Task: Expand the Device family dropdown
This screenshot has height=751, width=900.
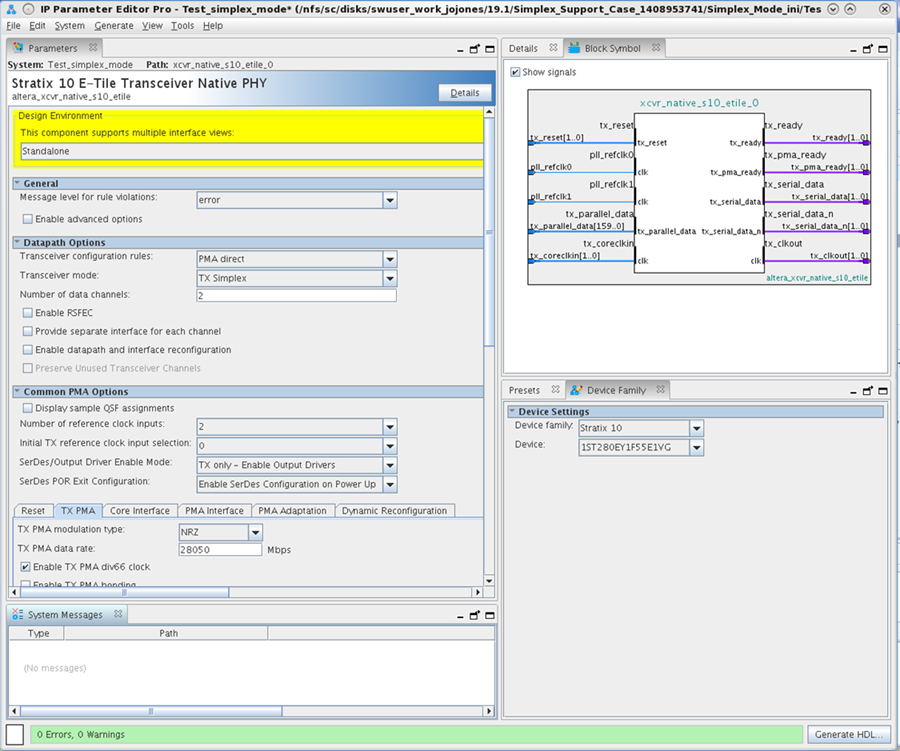Action: tap(696, 428)
